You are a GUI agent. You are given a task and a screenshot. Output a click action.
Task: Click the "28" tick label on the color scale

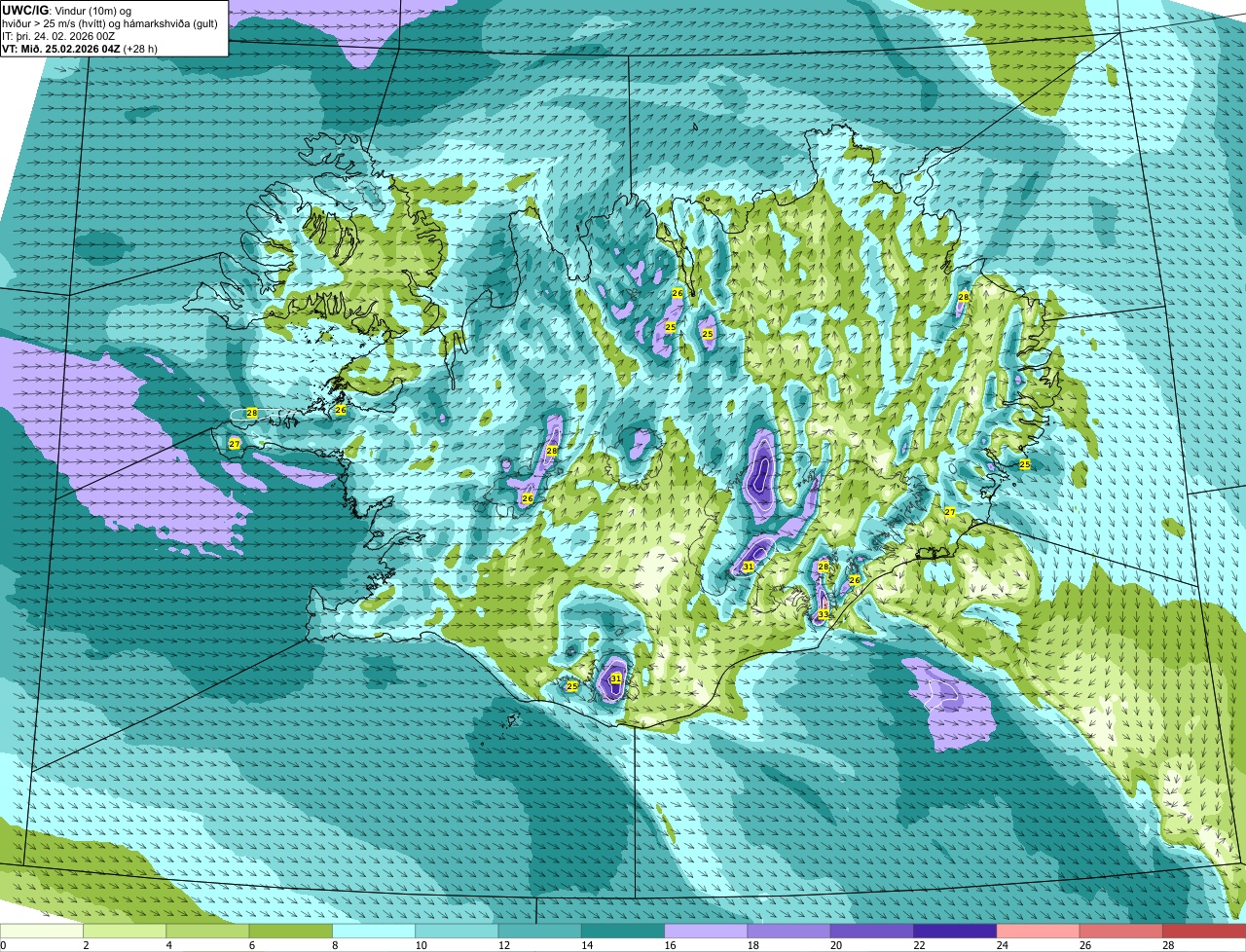(x=1167, y=945)
